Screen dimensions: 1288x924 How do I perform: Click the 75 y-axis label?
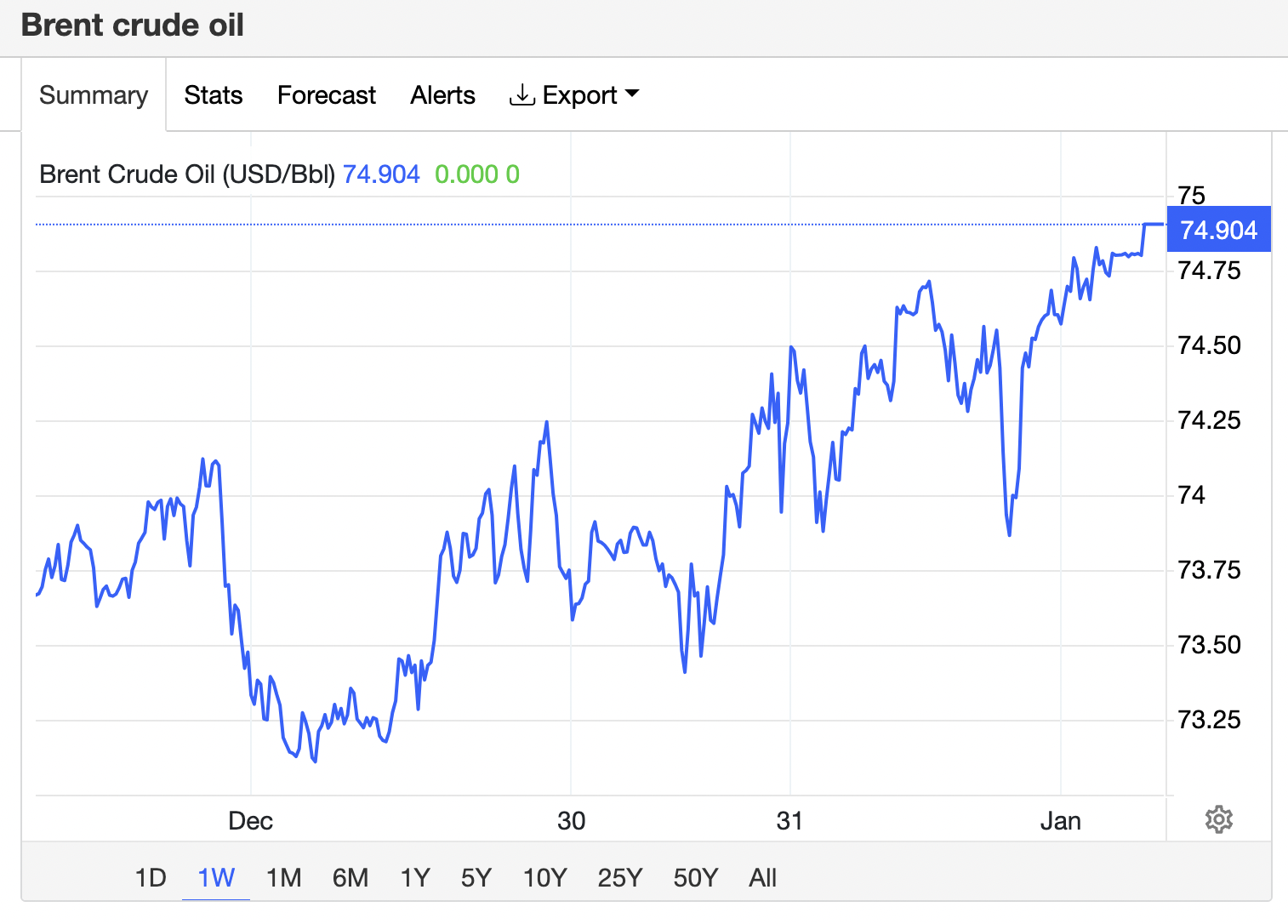click(x=1191, y=196)
